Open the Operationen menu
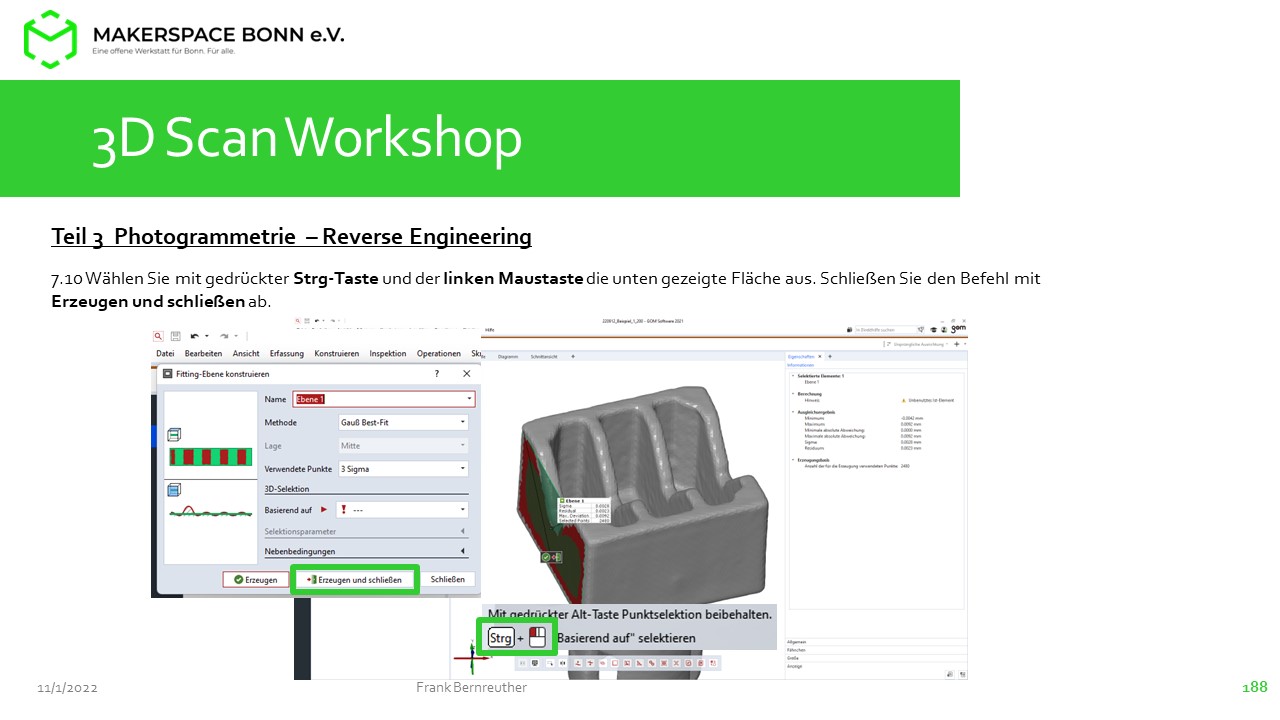Viewport: 1280px width, 720px height. coord(439,353)
